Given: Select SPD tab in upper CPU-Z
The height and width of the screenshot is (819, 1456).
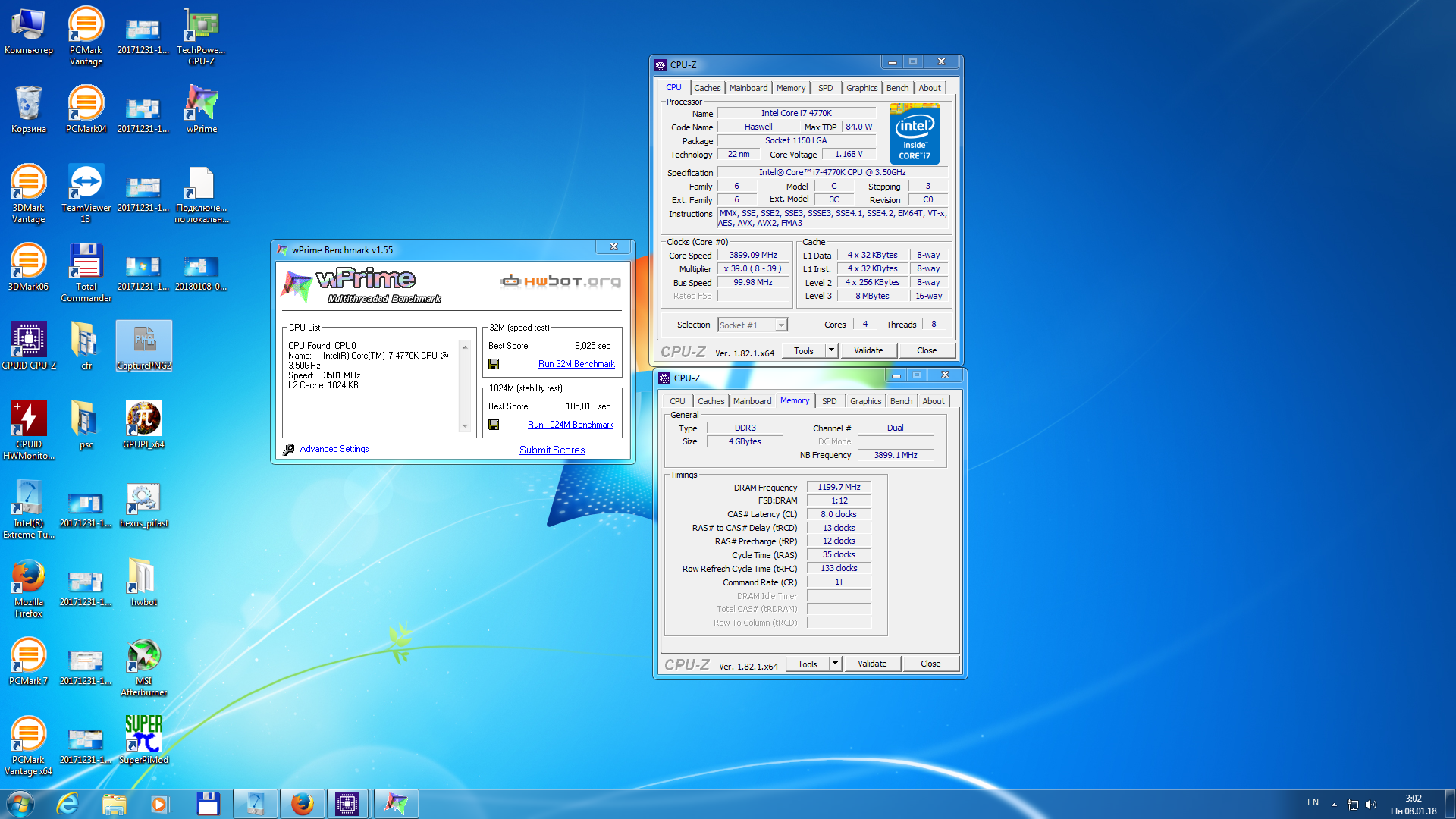Looking at the screenshot, I should tap(826, 88).
